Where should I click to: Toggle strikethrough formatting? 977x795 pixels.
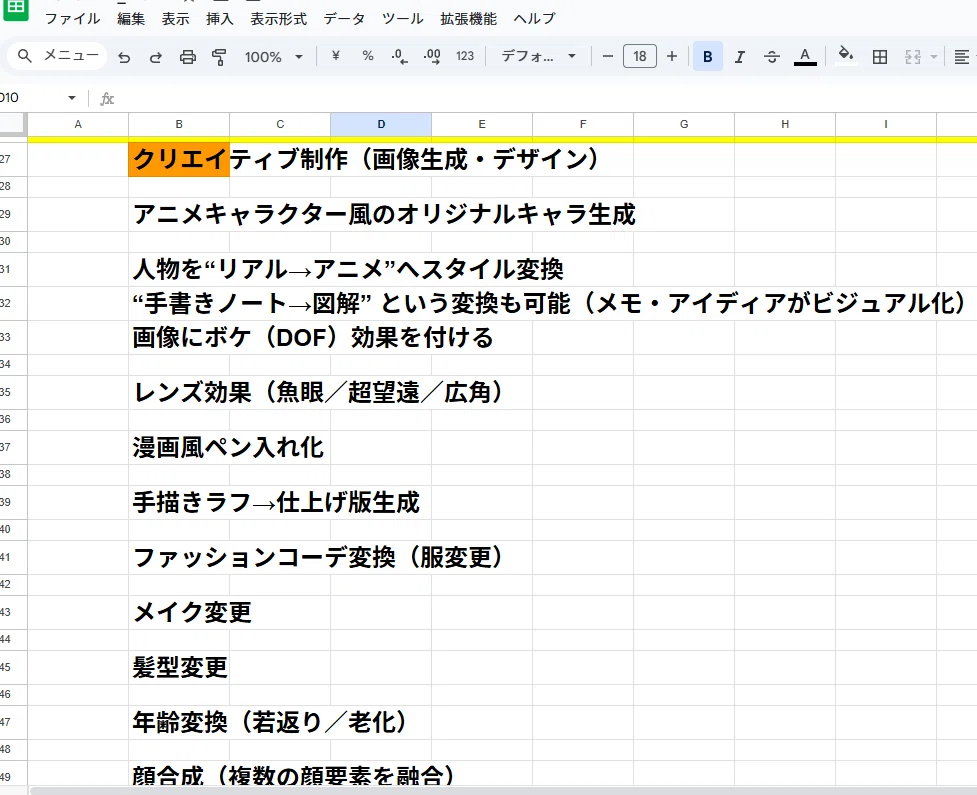click(x=771, y=57)
